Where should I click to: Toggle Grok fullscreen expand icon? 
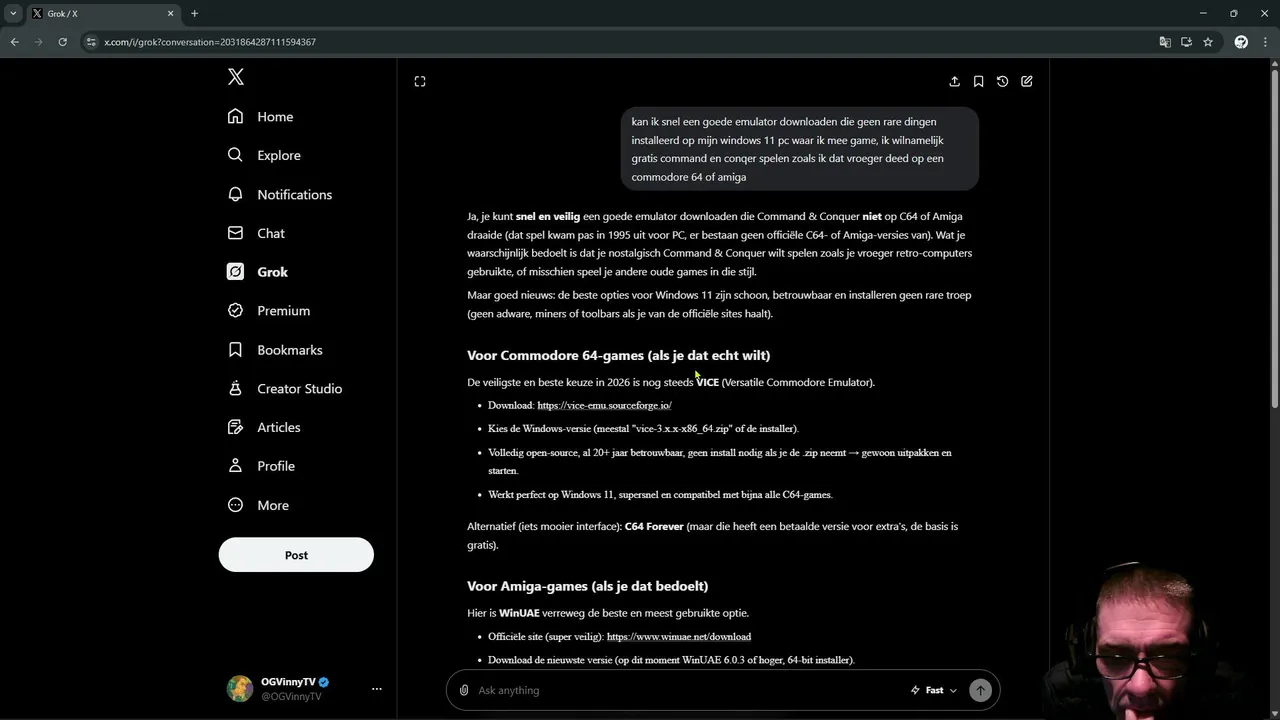pyautogui.click(x=420, y=82)
